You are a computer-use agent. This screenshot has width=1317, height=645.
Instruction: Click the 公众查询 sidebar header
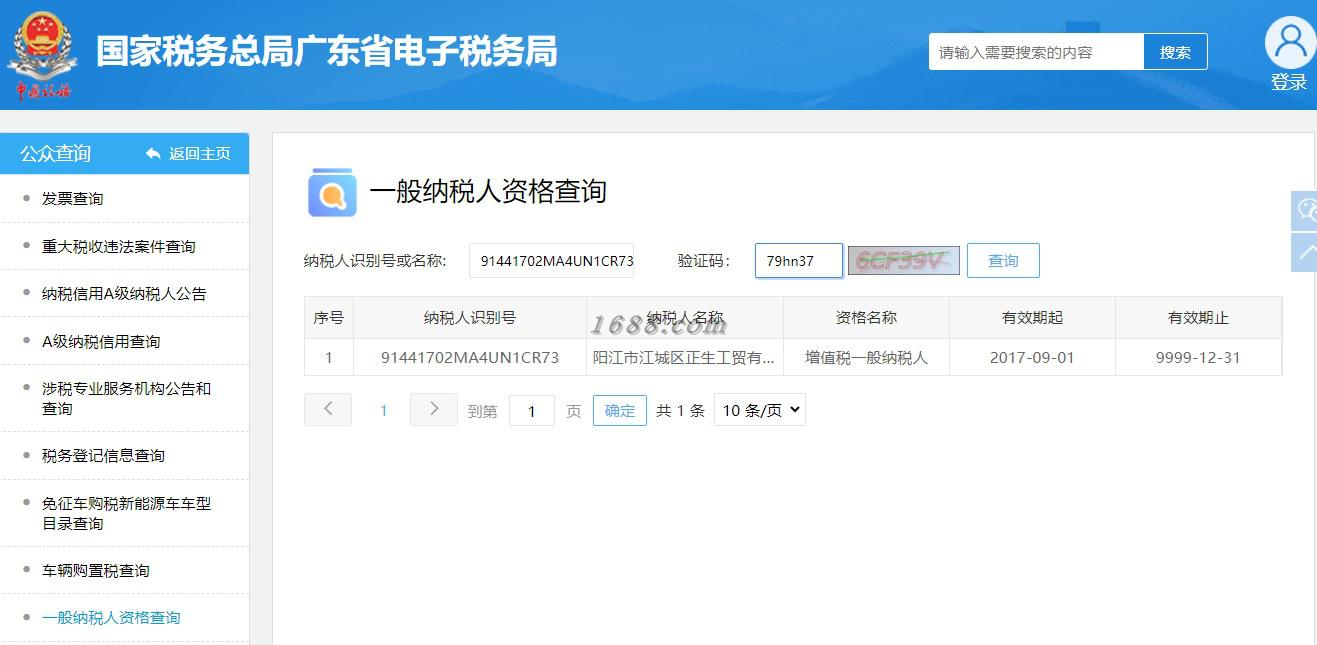56,153
